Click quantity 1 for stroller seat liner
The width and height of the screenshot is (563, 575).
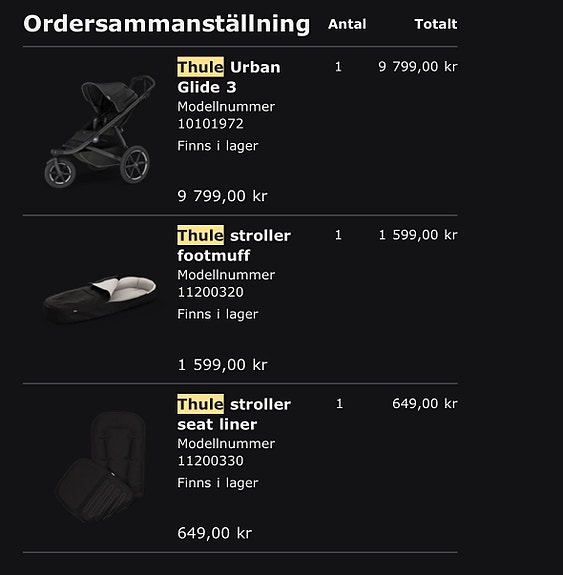(x=339, y=404)
